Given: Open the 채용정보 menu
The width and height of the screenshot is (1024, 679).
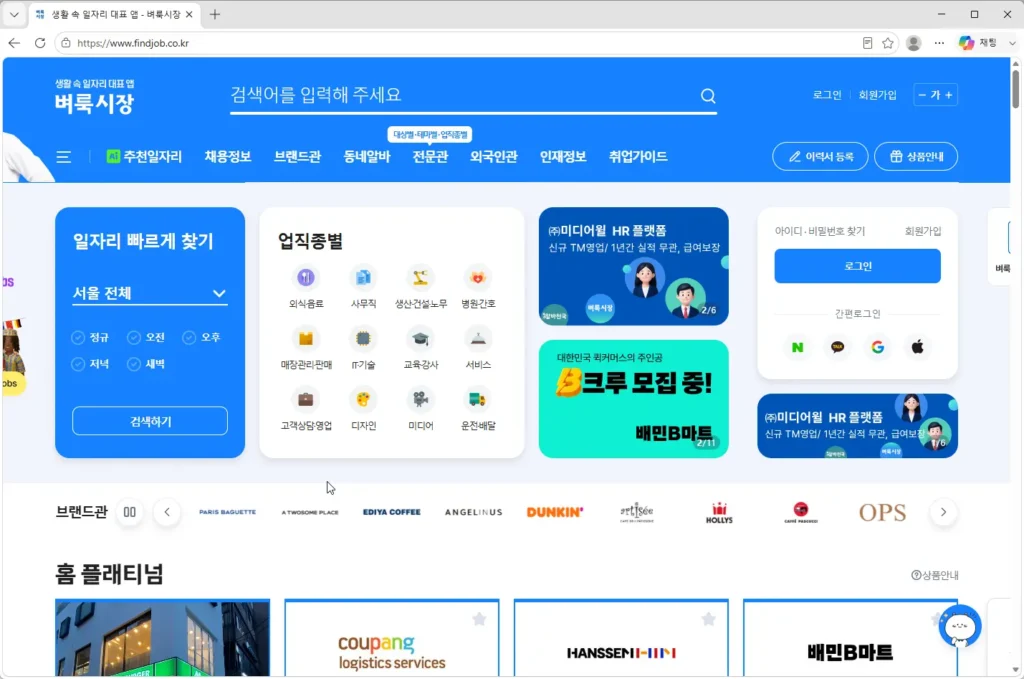Looking at the screenshot, I should (228, 157).
